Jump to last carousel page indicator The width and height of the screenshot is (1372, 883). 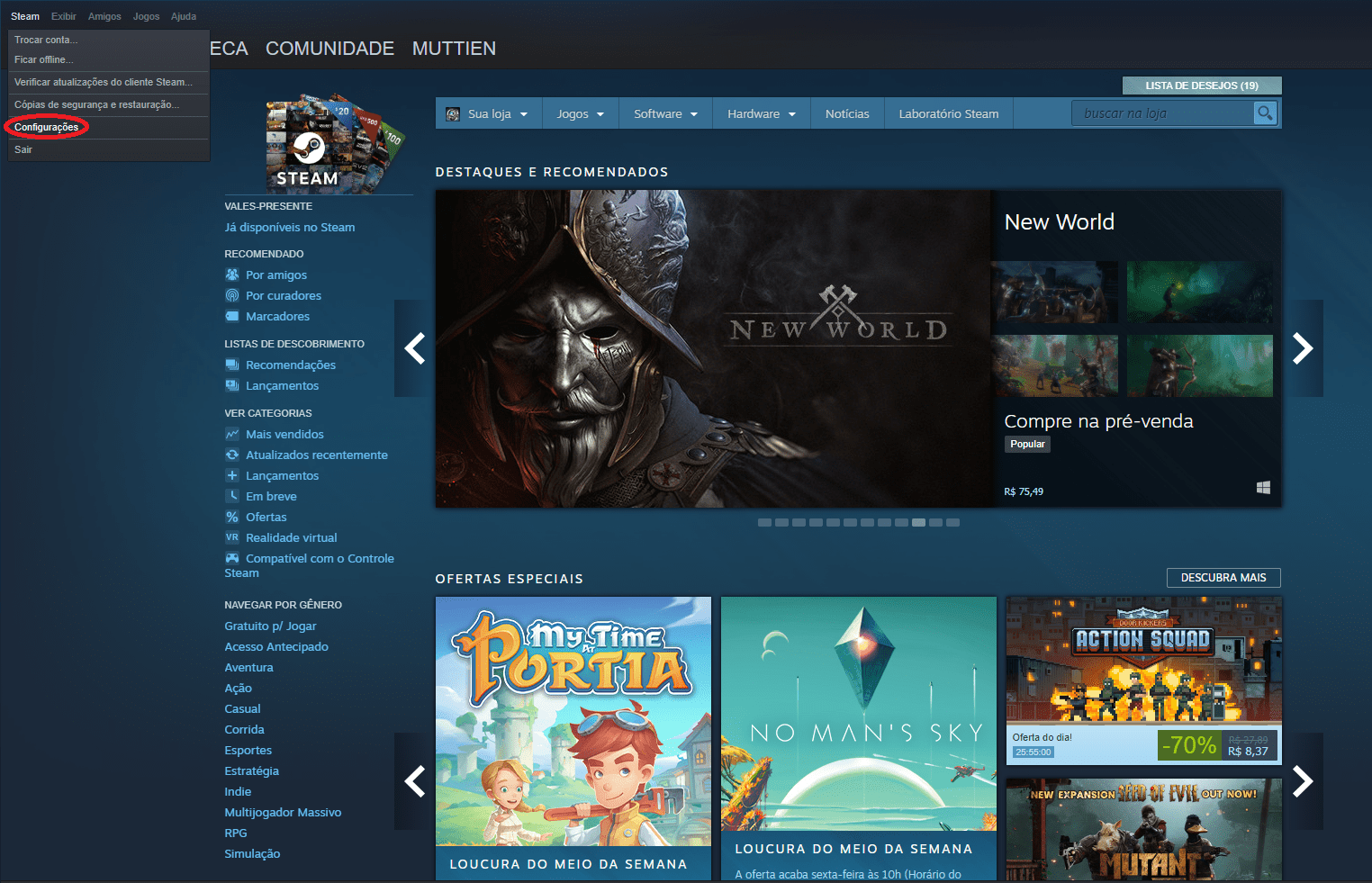click(952, 522)
